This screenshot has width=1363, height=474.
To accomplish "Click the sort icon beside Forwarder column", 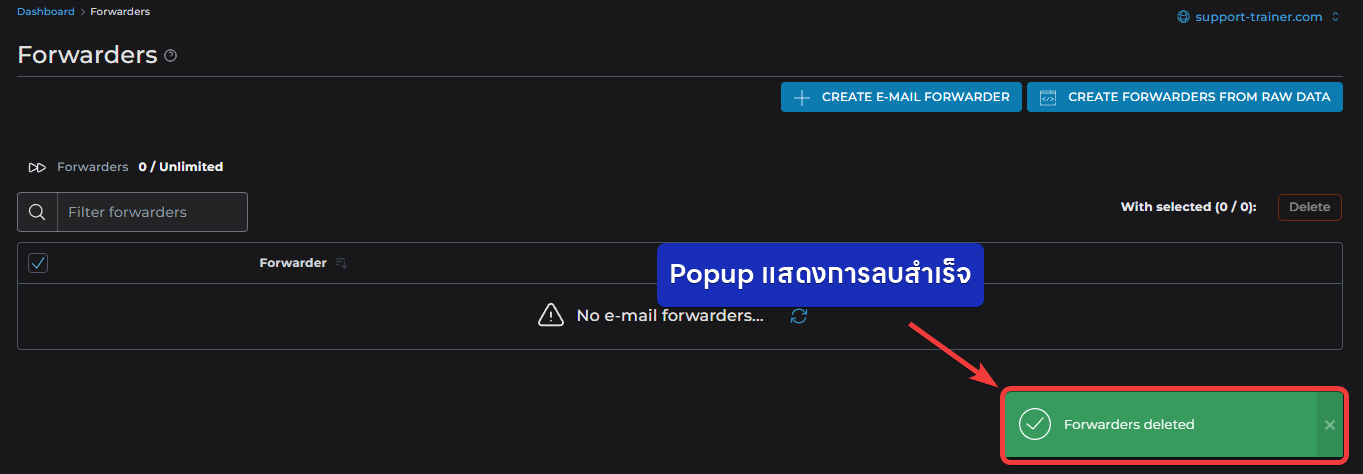I will point(341,263).
